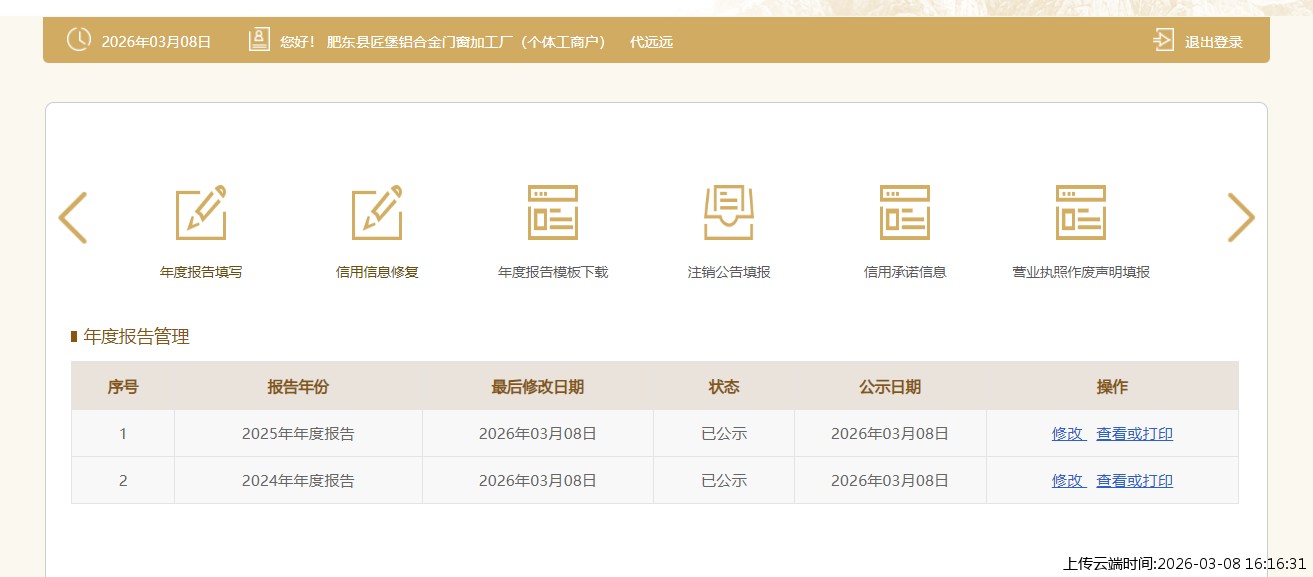Click the user profile icon near 您好
The width and height of the screenshot is (1313, 577).
[259, 40]
